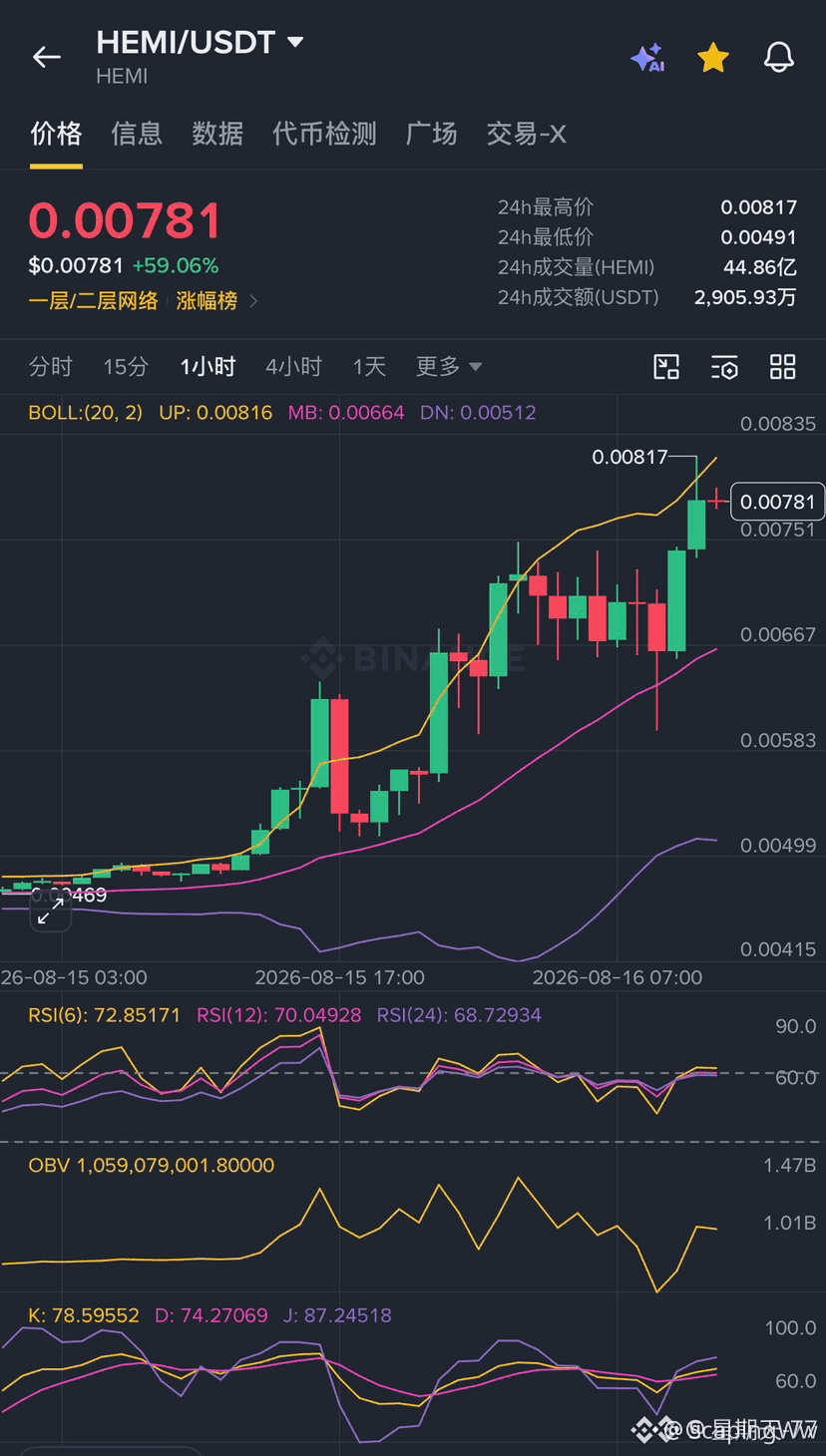Tap the back arrow icon
This screenshot has height=1456, width=826.
pyautogui.click(x=47, y=58)
